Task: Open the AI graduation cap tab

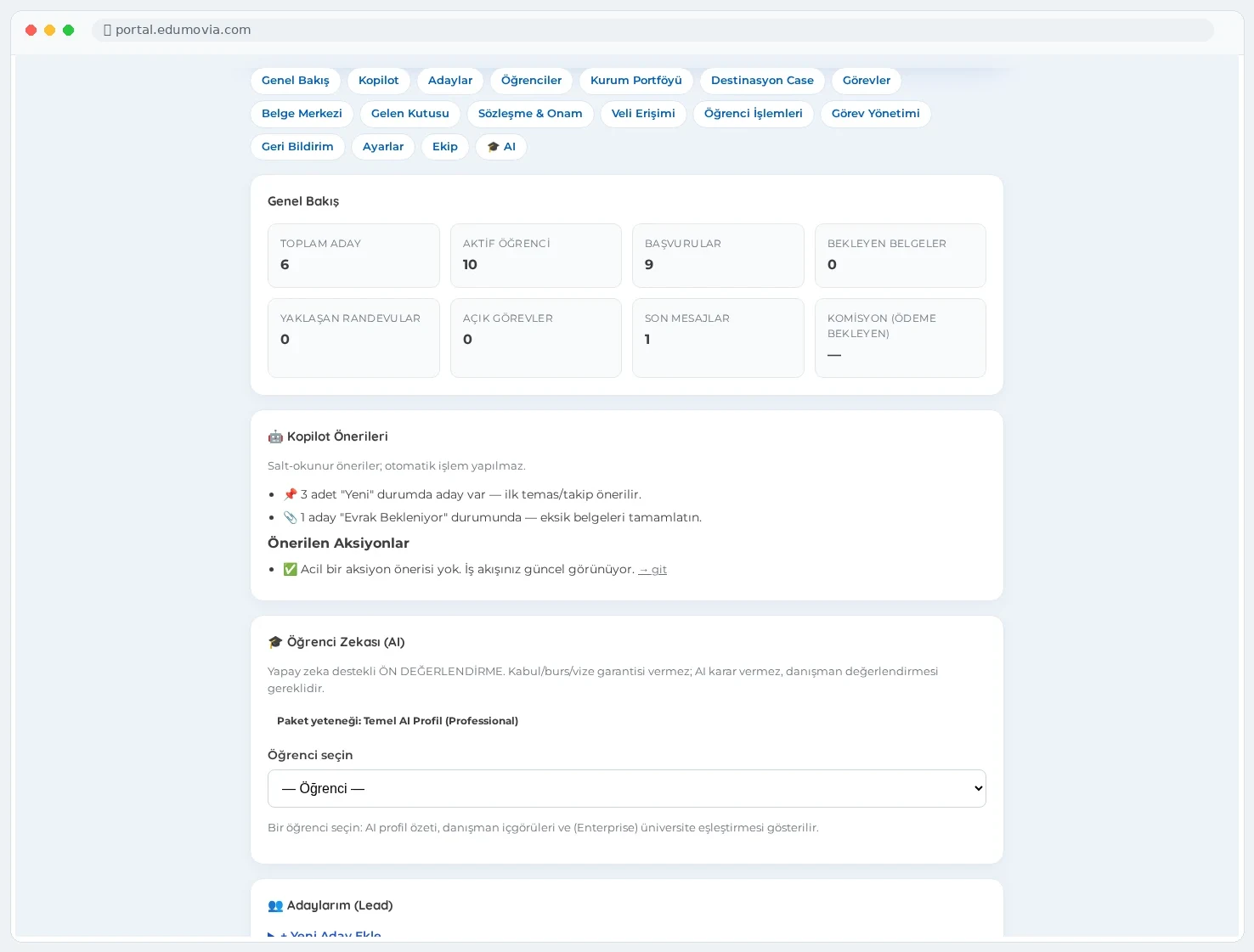Action: [x=501, y=147]
